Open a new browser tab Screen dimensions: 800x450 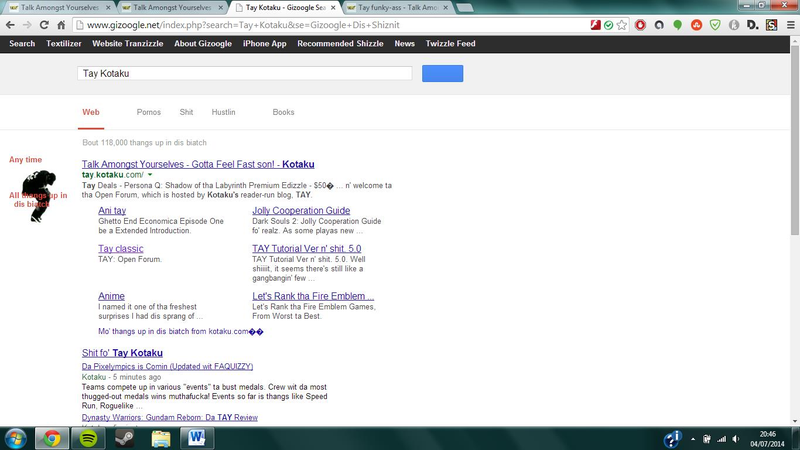[x=464, y=8]
